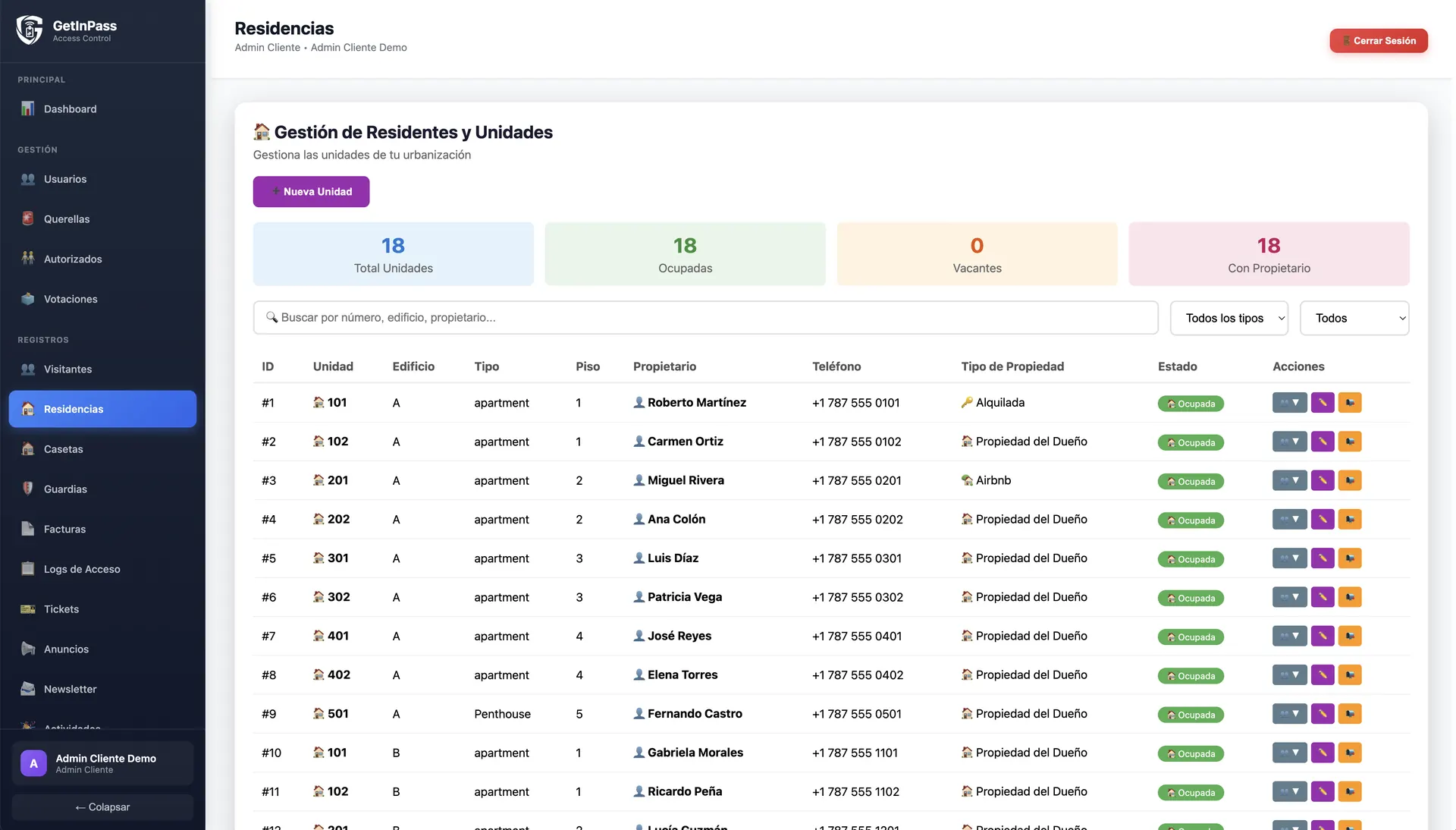This screenshot has height=830, width=1456.
Task: Expand residents dropdown for Fernando Castro penthouse
Action: pos(1289,714)
